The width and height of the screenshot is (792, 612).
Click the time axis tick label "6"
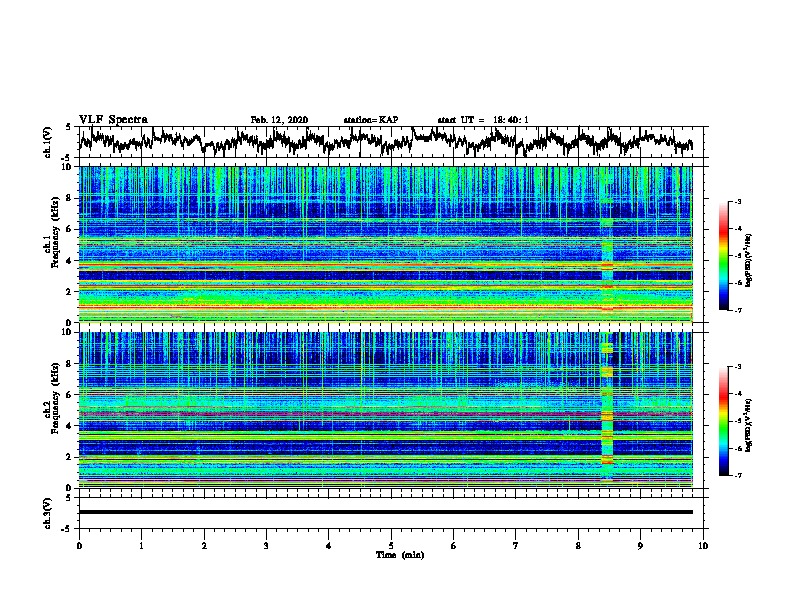(453, 546)
